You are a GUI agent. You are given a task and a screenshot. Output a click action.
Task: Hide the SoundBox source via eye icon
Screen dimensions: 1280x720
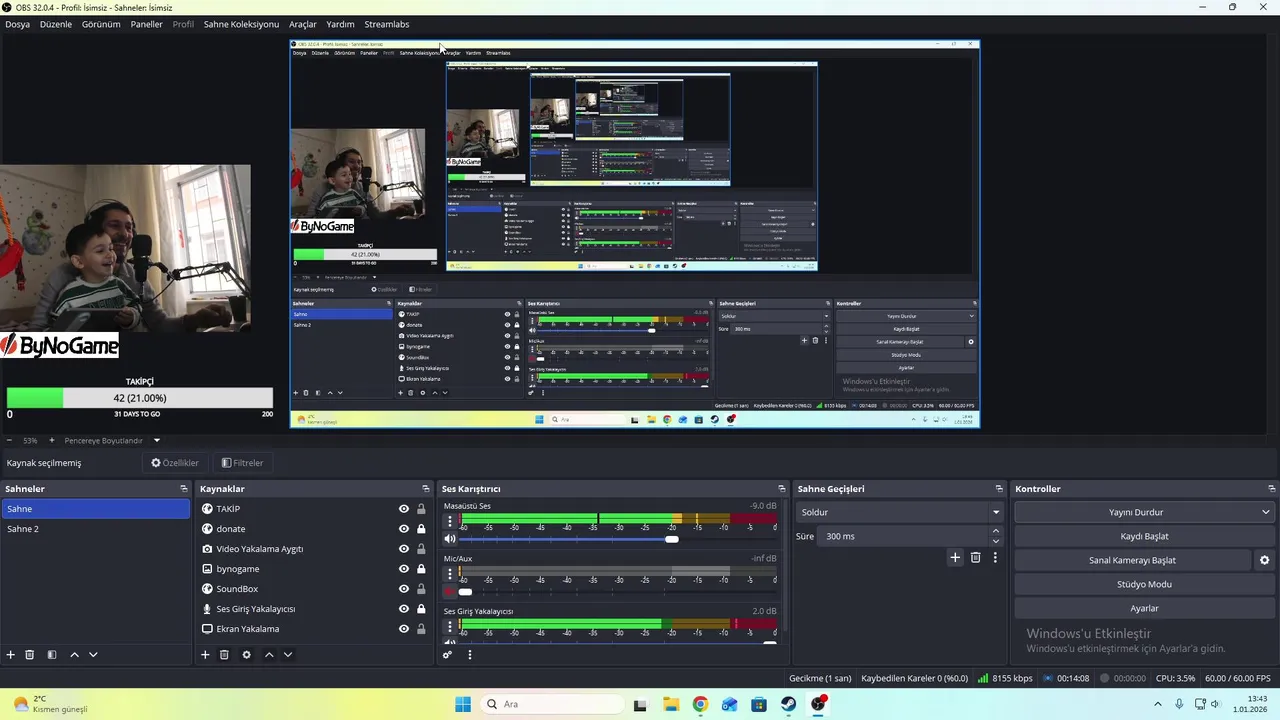(x=404, y=589)
